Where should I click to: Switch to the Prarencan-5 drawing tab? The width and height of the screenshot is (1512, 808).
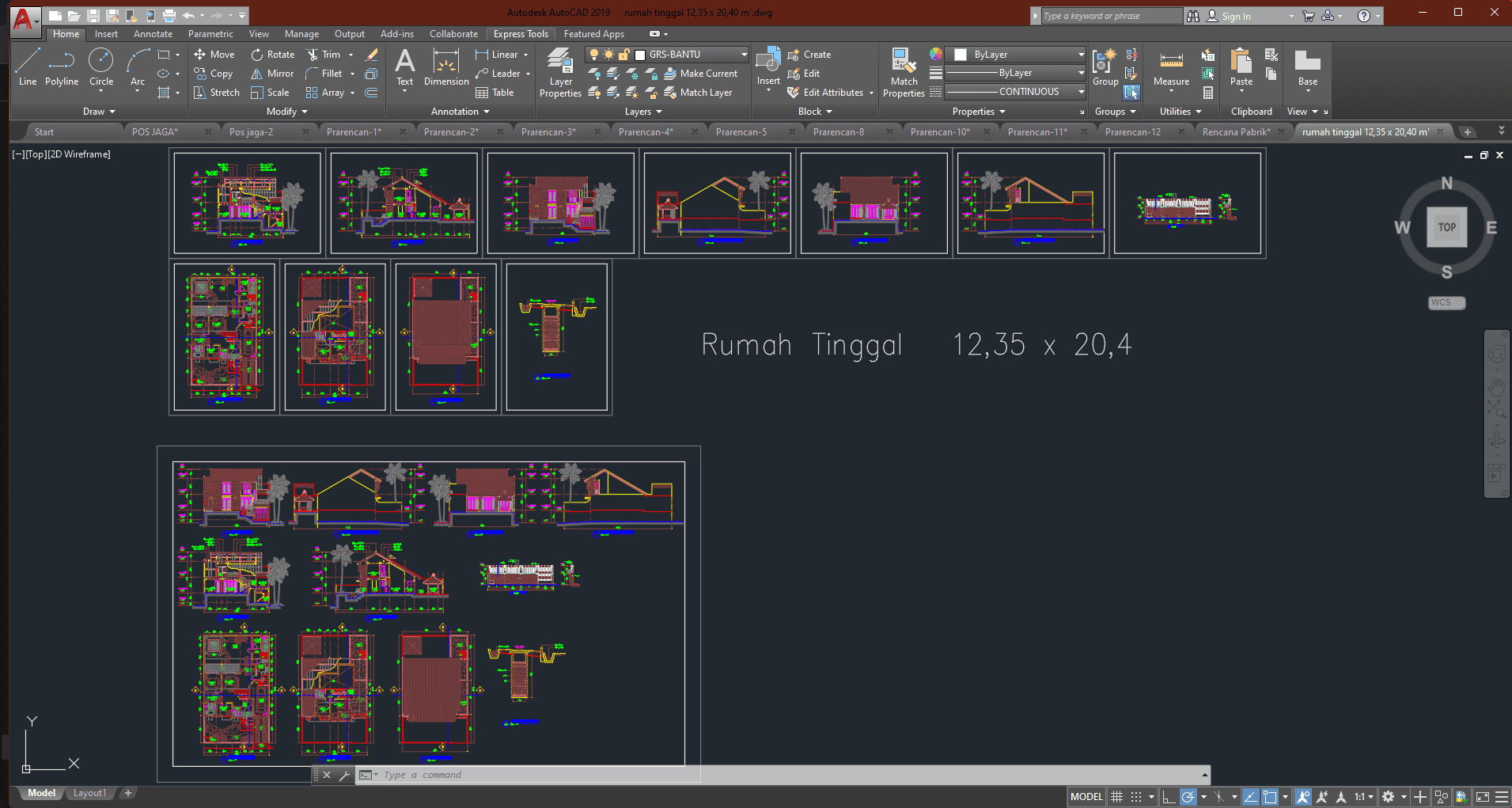(741, 132)
